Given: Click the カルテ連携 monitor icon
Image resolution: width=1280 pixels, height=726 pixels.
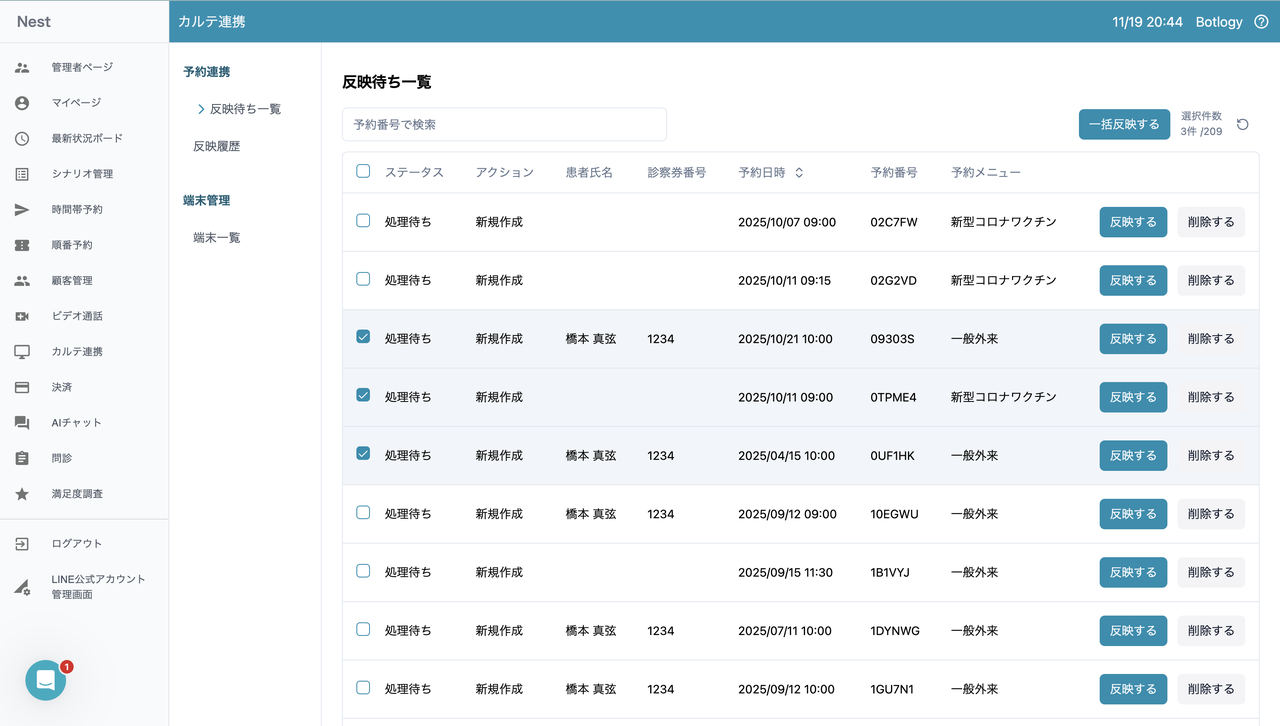Looking at the screenshot, I should [22, 352].
